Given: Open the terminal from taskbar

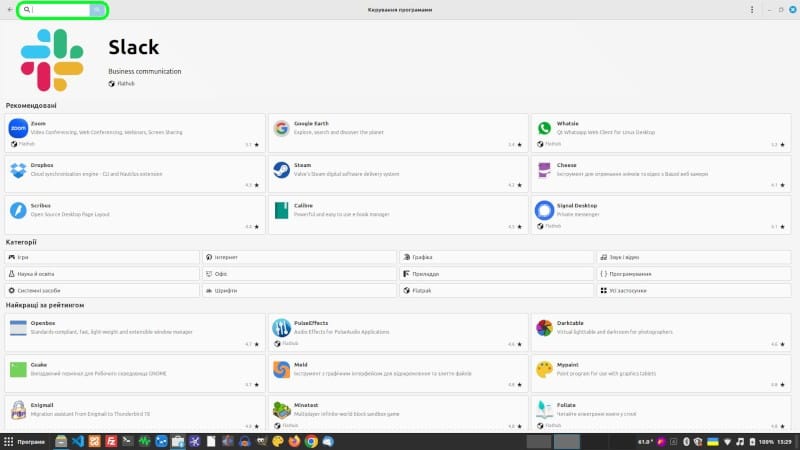Looking at the screenshot, I should click(128, 441).
